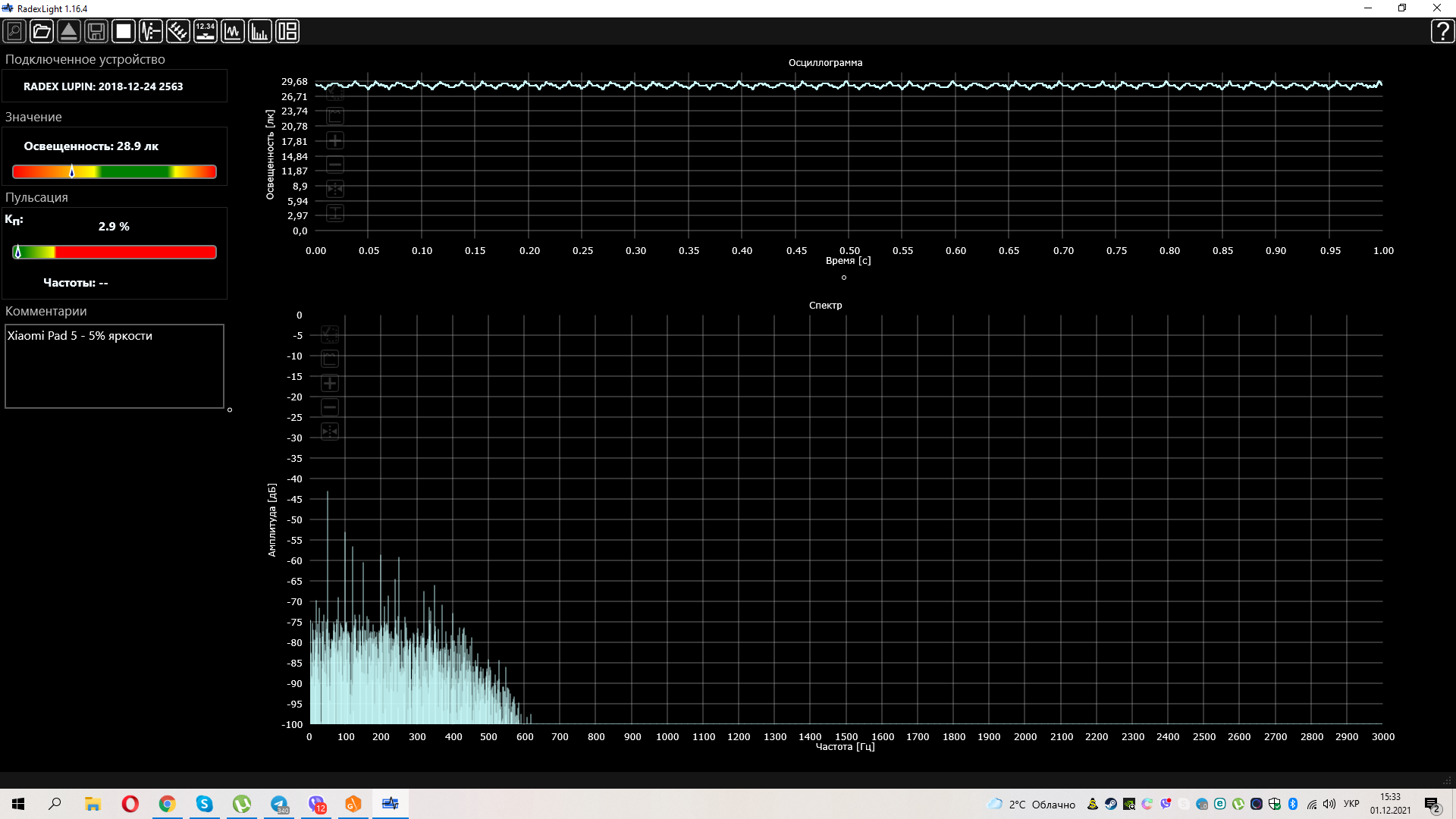The height and width of the screenshot is (819, 1456).
Task: Click the floppy disk save icon
Action: (96, 31)
